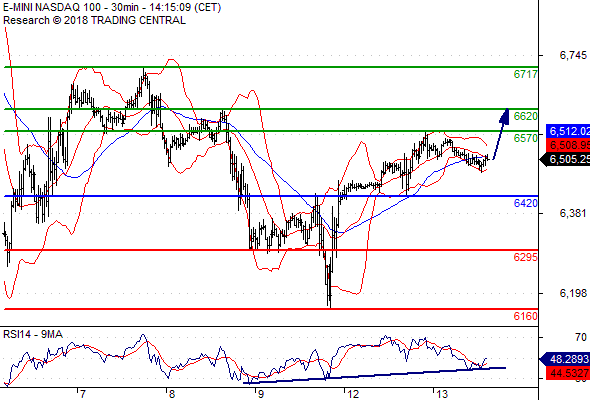Click the RSI14 - 9MA indicator label
The width and height of the screenshot is (590, 400).
click(x=33, y=334)
